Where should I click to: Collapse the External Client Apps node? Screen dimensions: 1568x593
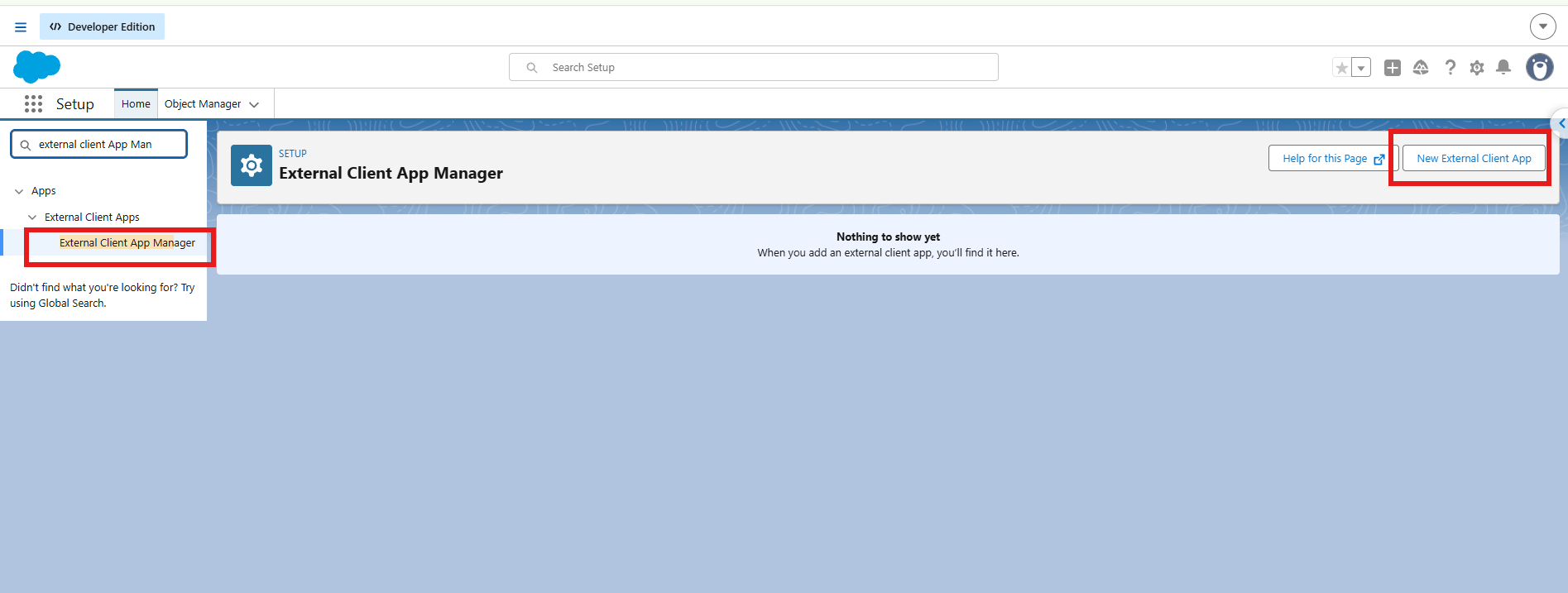click(x=32, y=218)
